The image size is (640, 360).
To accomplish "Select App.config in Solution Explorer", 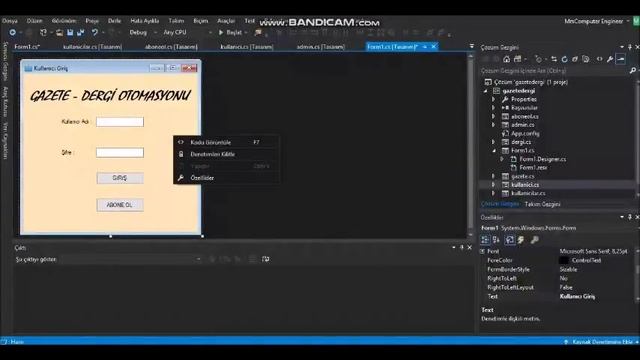I will pos(525,133).
